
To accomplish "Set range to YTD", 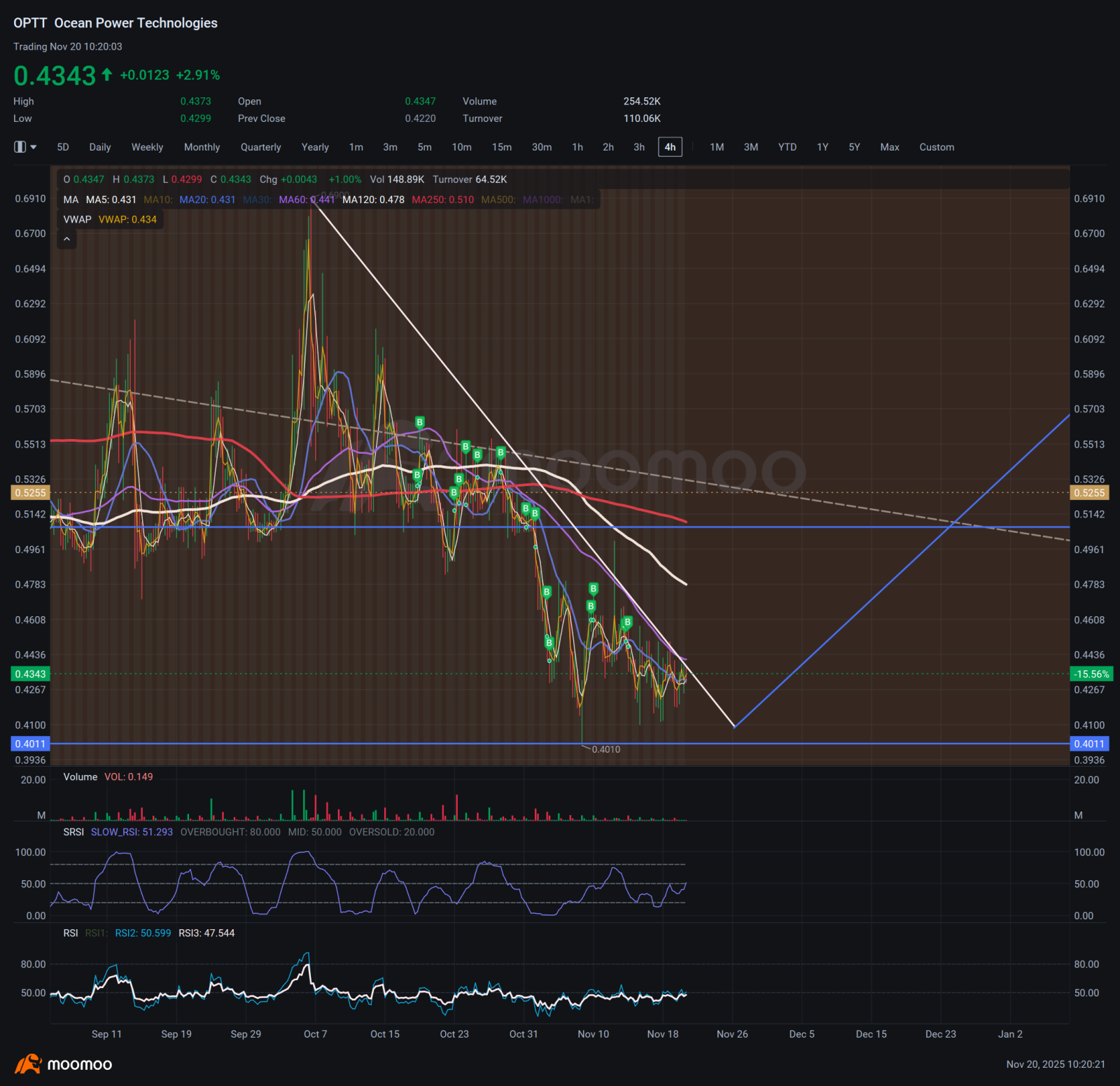I will [x=787, y=147].
